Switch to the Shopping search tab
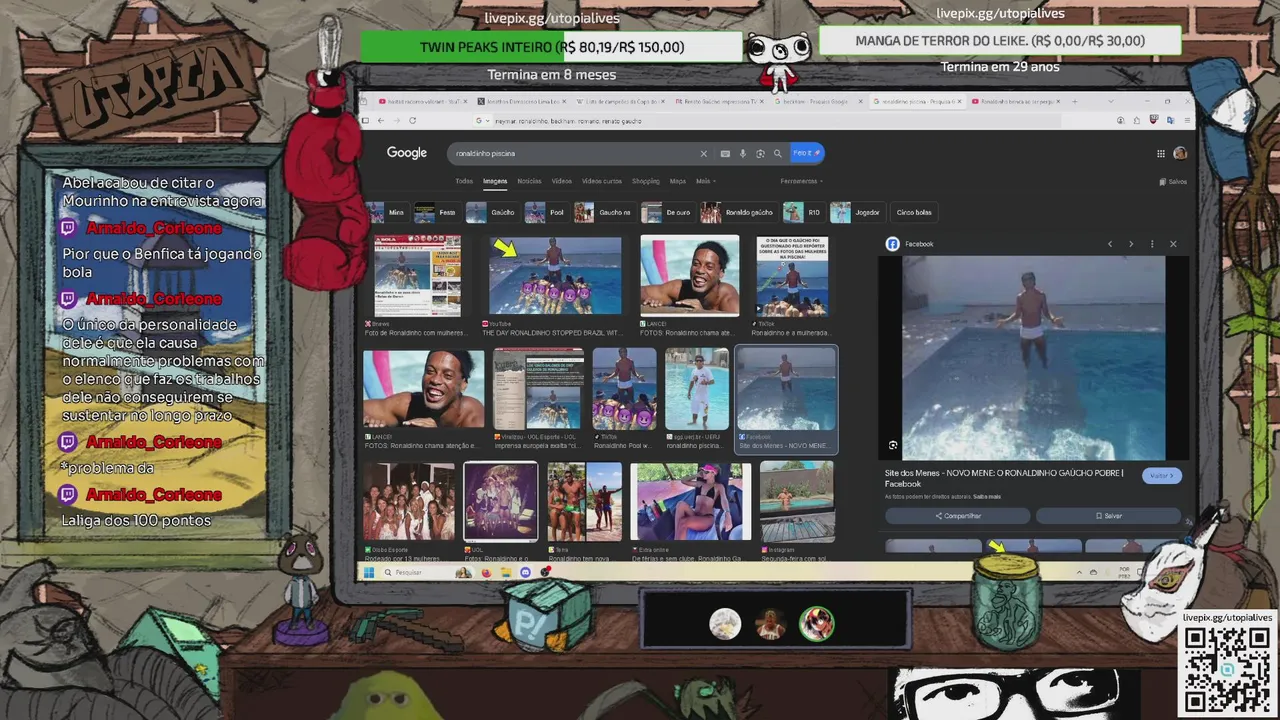Screen dimensions: 1280x720 [x=645, y=181]
